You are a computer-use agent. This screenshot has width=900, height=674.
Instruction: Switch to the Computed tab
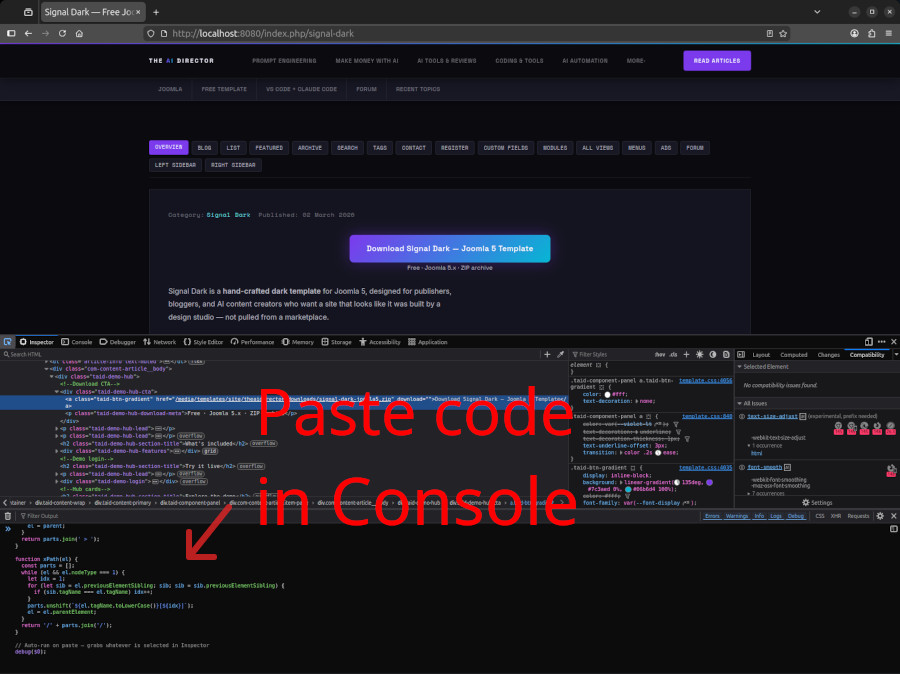coord(793,354)
